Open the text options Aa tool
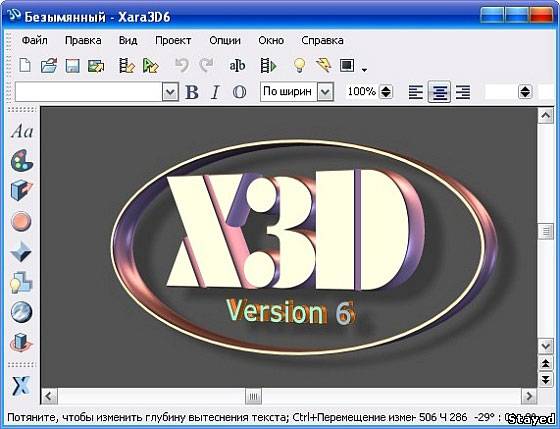The image size is (560, 429). point(22,131)
